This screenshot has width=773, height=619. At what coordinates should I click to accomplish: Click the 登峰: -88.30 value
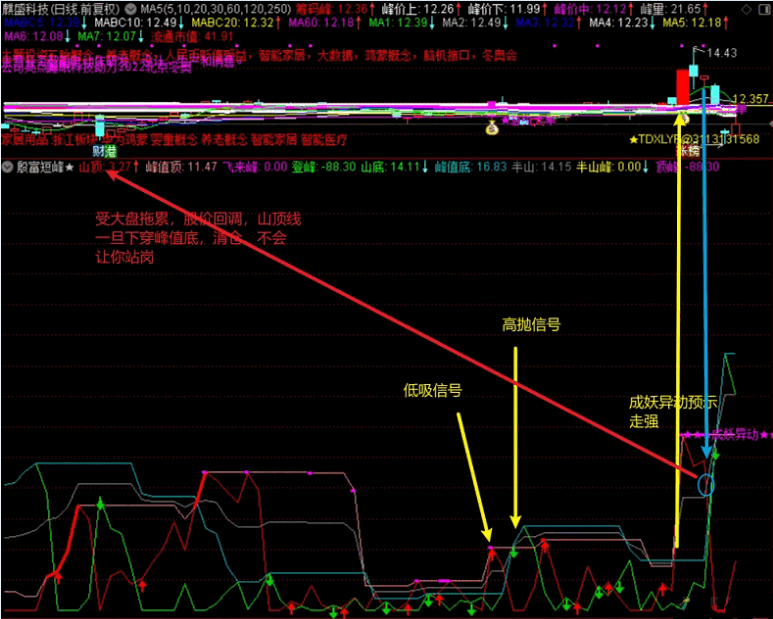point(323,167)
